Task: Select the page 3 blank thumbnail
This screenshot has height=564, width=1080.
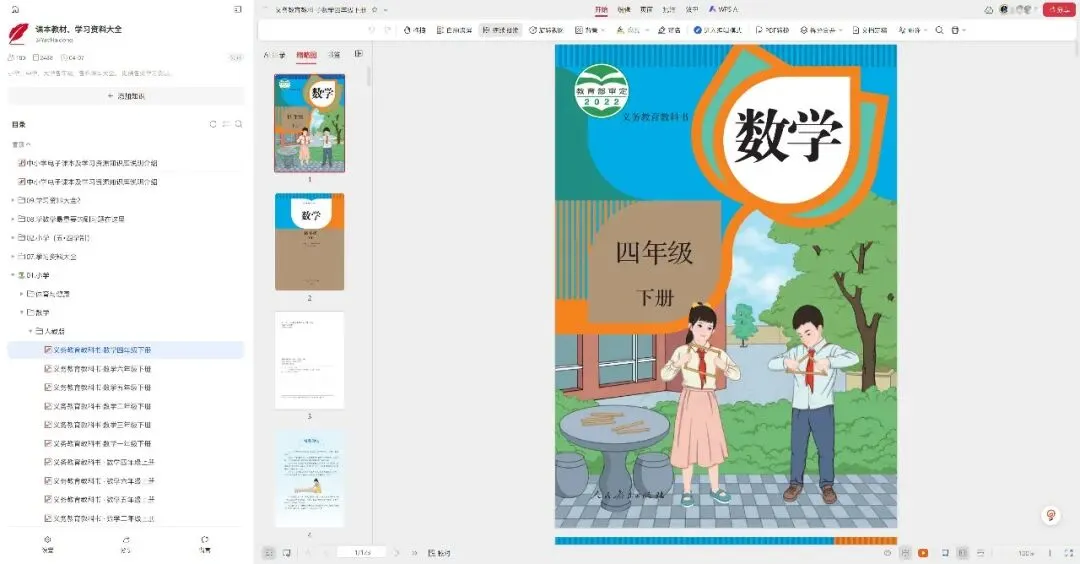Action: (310, 360)
